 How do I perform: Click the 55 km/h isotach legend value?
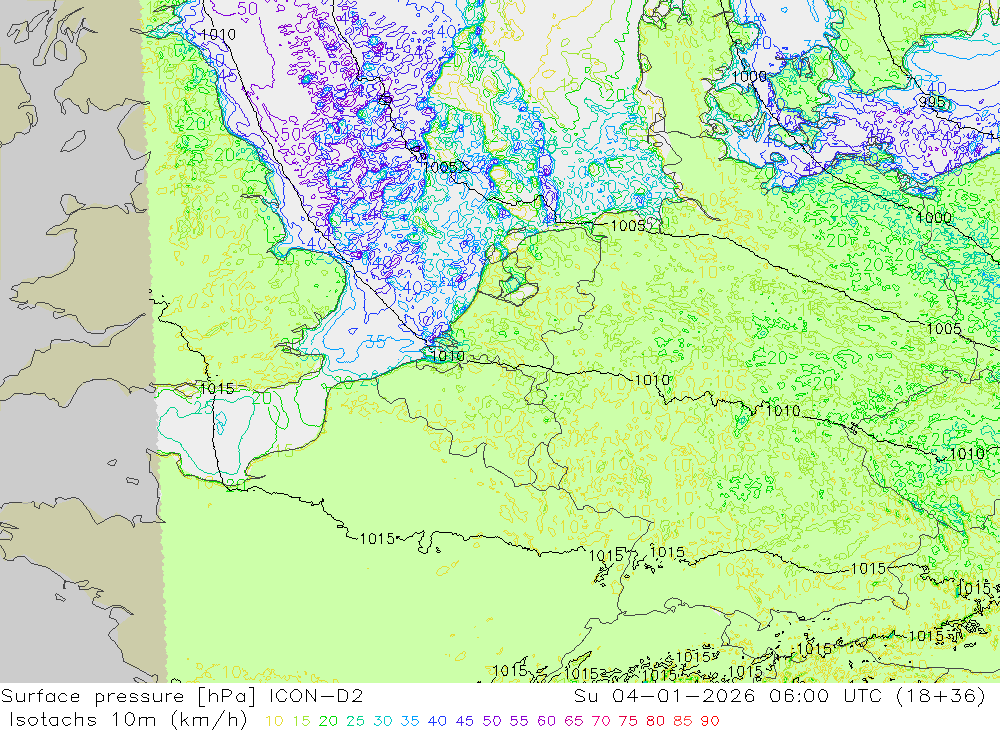pyautogui.click(x=518, y=721)
